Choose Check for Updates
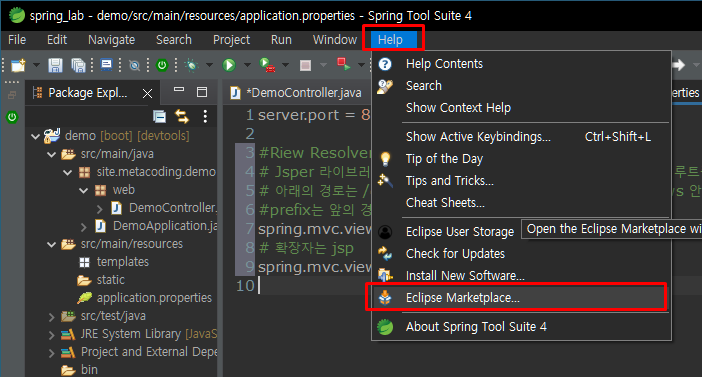This screenshot has width=702, height=377. click(522, 254)
